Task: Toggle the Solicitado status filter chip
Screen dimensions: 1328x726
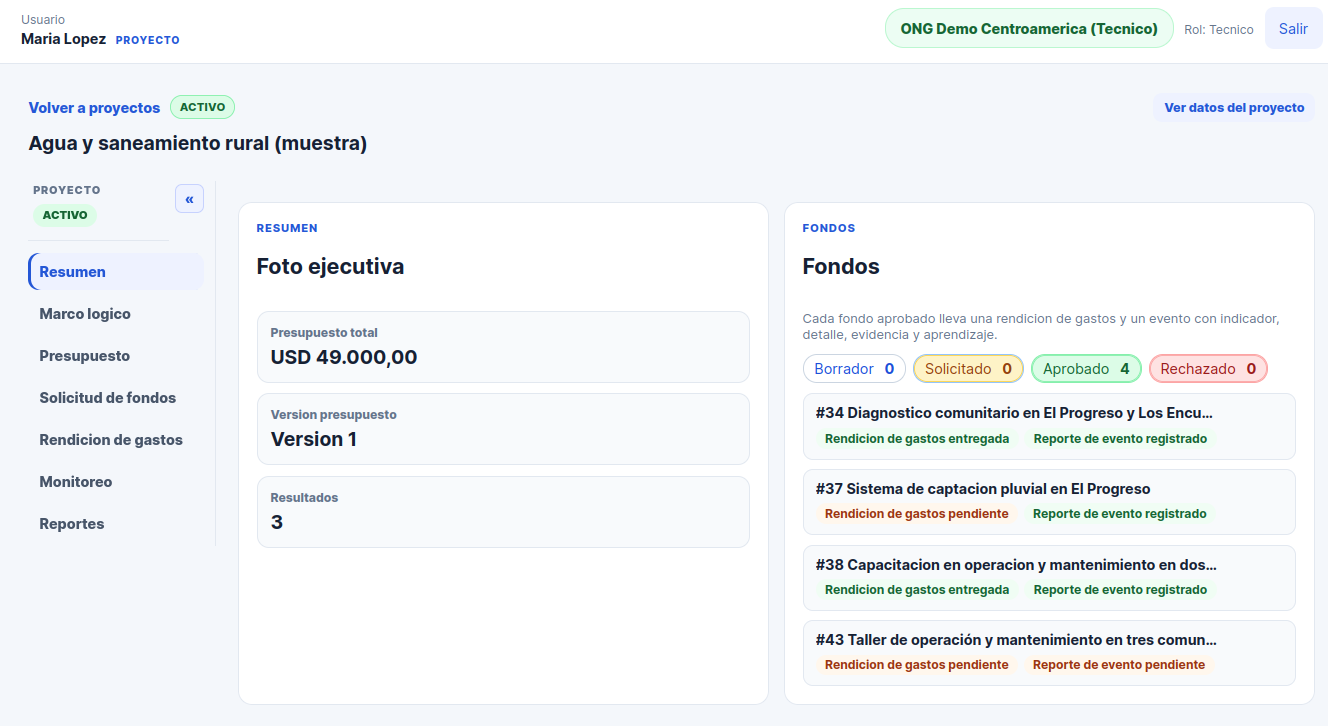Action: [x=968, y=369]
